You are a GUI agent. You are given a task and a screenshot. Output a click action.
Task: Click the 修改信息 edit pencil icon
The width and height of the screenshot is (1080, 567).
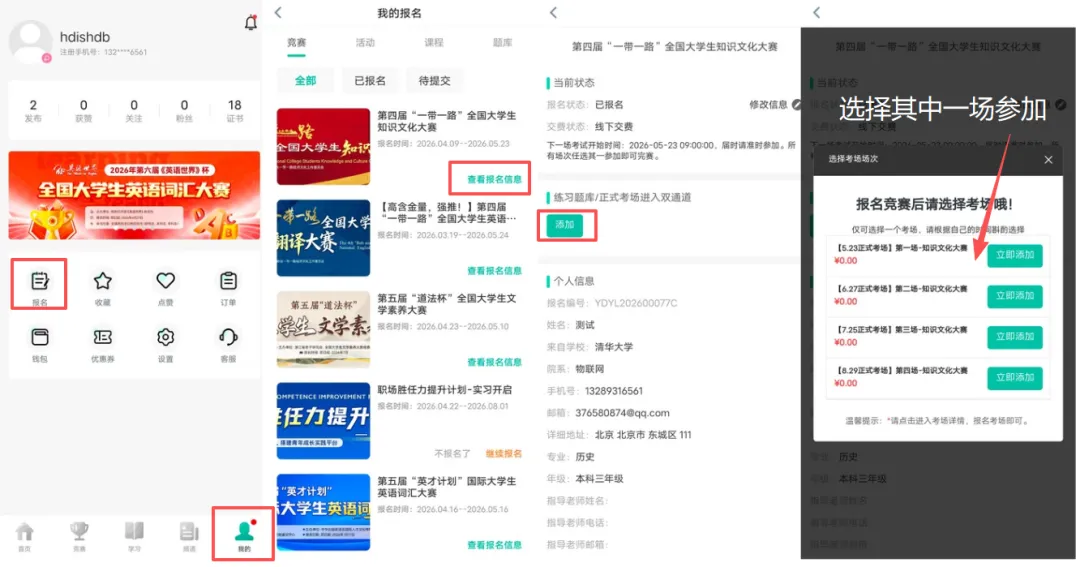tap(796, 105)
